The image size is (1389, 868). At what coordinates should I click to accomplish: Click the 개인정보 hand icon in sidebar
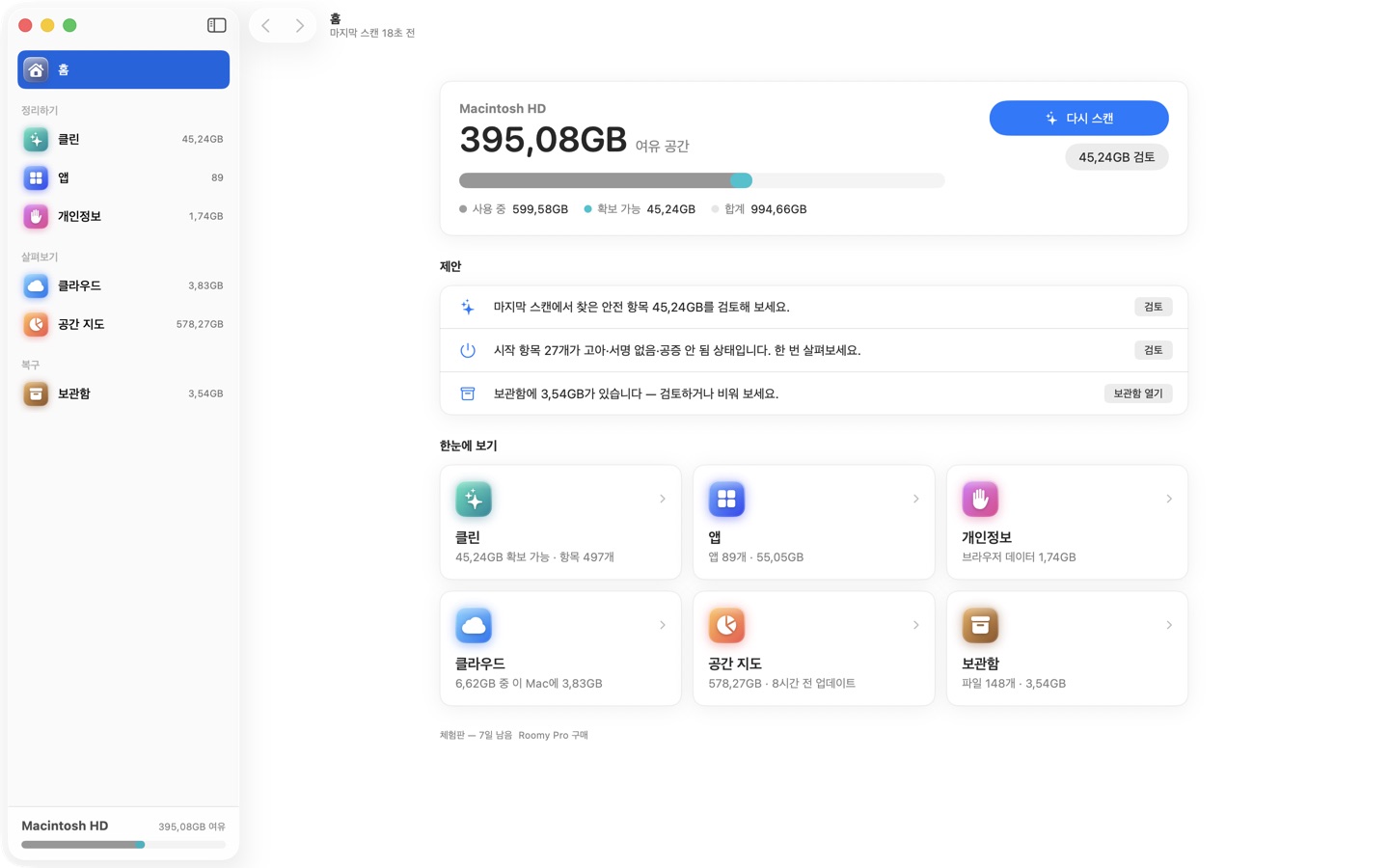pyautogui.click(x=36, y=216)
